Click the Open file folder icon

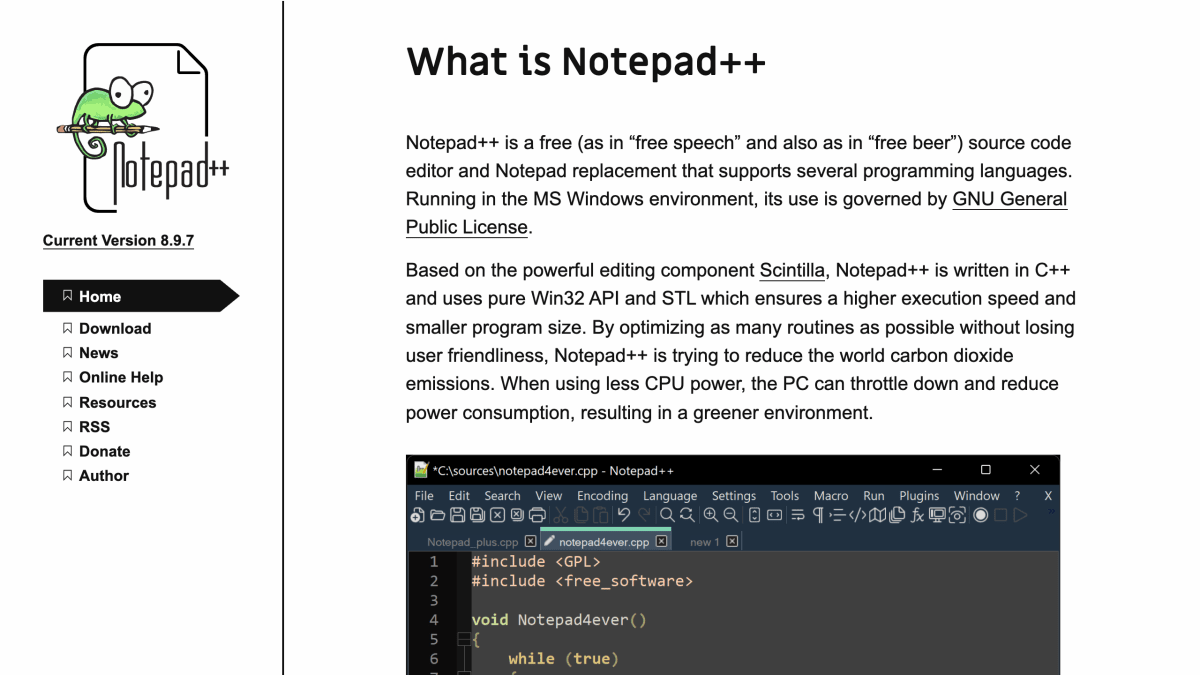[437, 515]
